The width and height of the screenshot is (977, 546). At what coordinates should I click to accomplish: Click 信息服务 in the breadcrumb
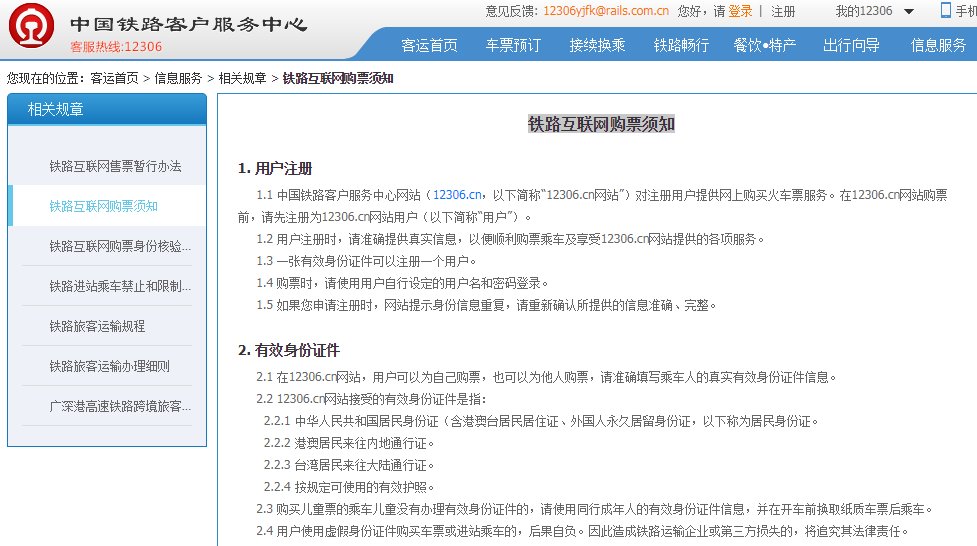pyautogui.click(x=178, y=78)
